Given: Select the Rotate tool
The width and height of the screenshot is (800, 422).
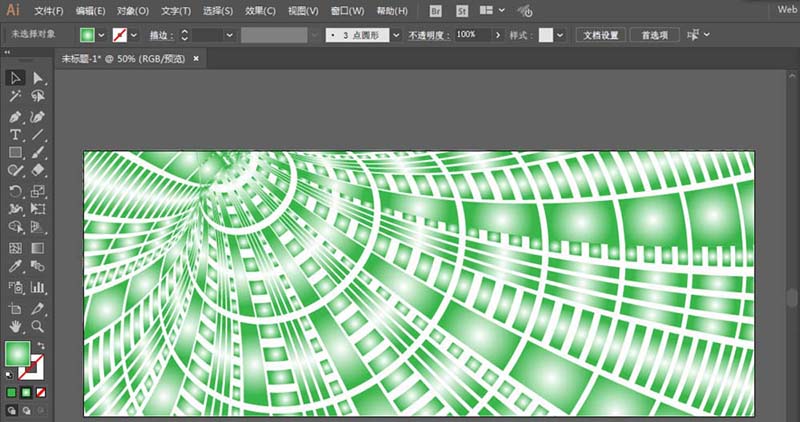Looking at the screenshot, I should tap(15, 191).
